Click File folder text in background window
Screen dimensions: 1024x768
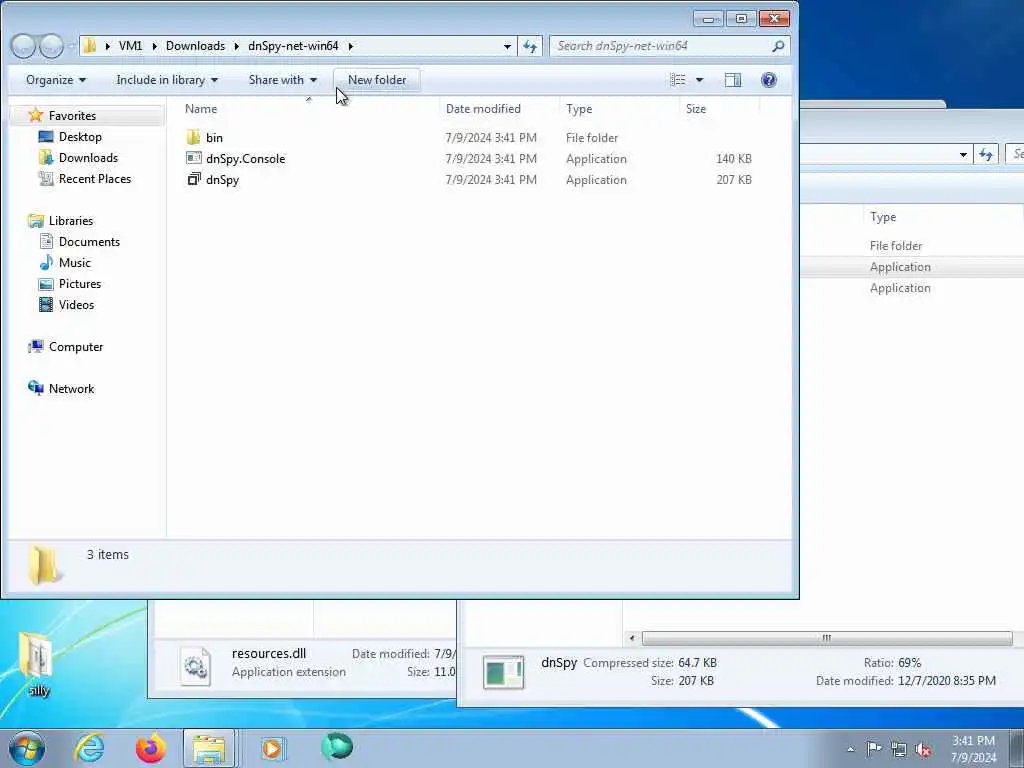point(895,246)
